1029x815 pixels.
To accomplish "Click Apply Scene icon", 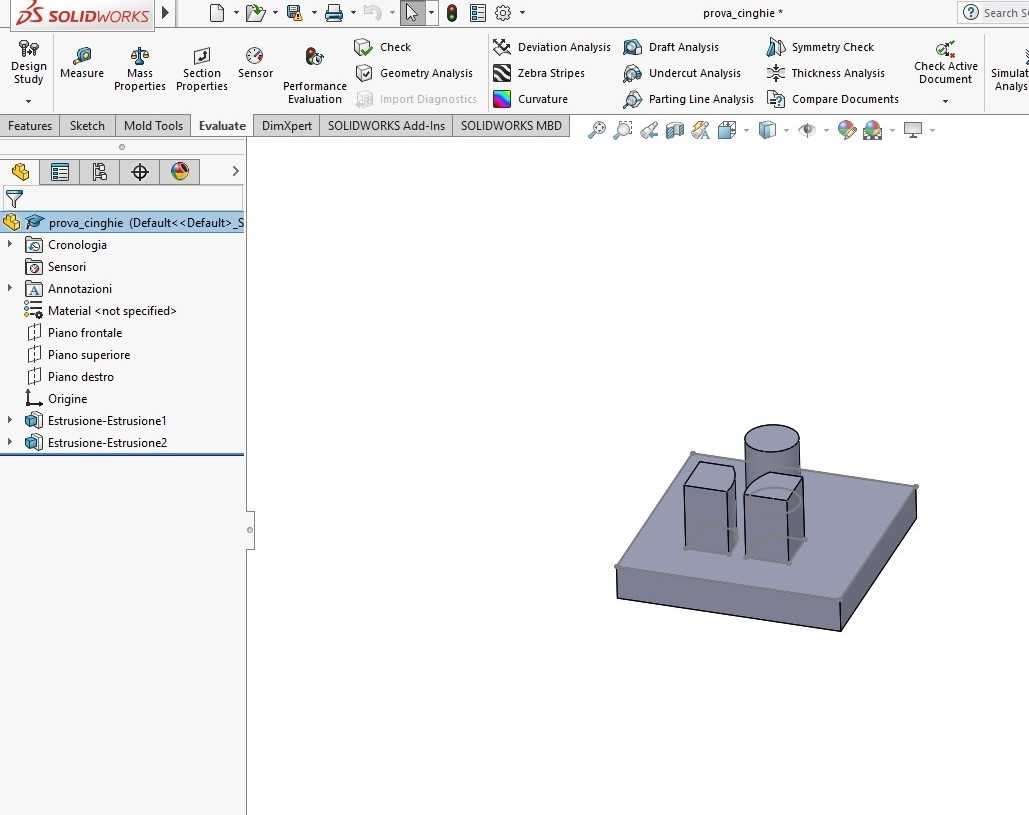I will pos(873,130).
